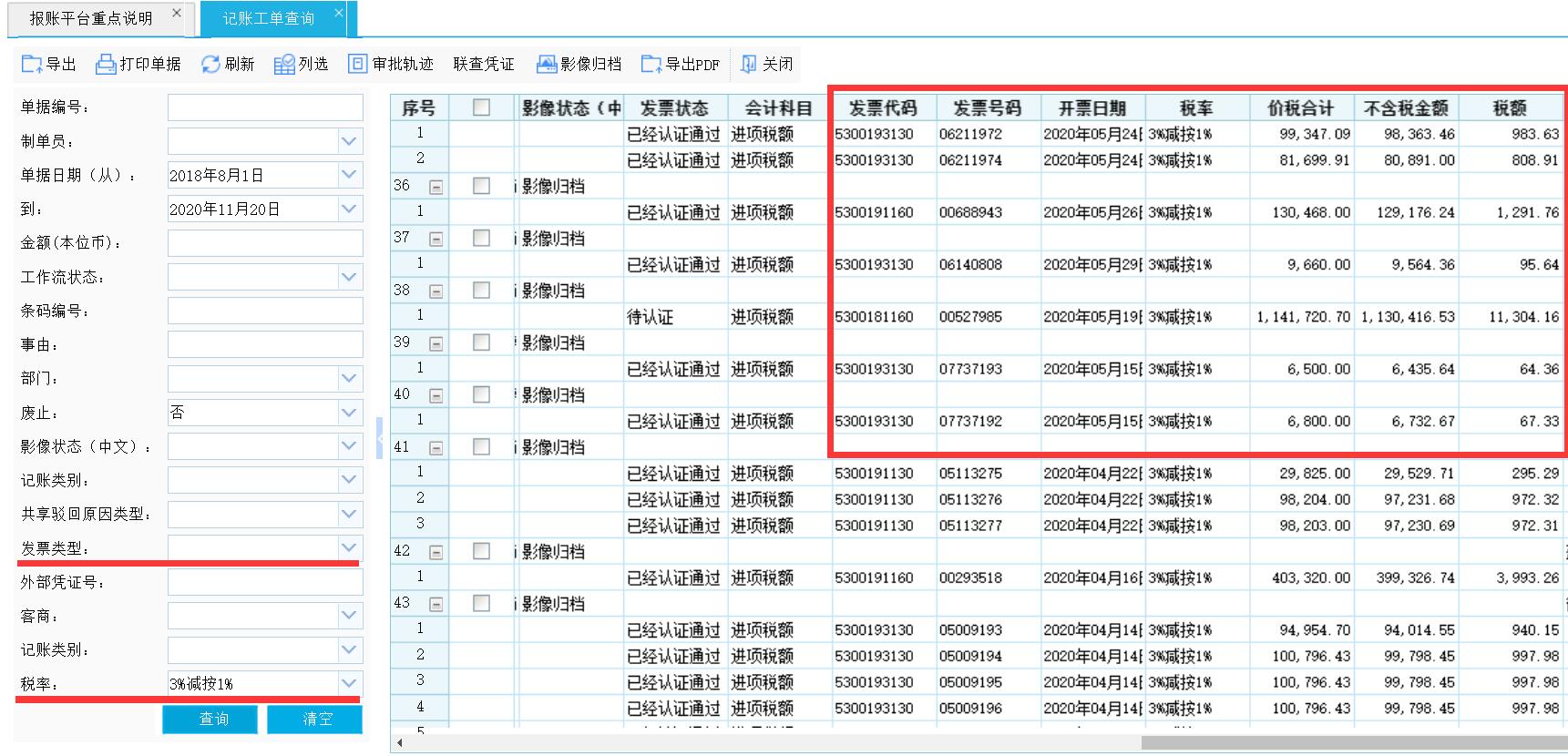This screenshot has width=1568, height=756.
Task: Expand the 发票类型 dropdown
Action: [x=349, y=547]
